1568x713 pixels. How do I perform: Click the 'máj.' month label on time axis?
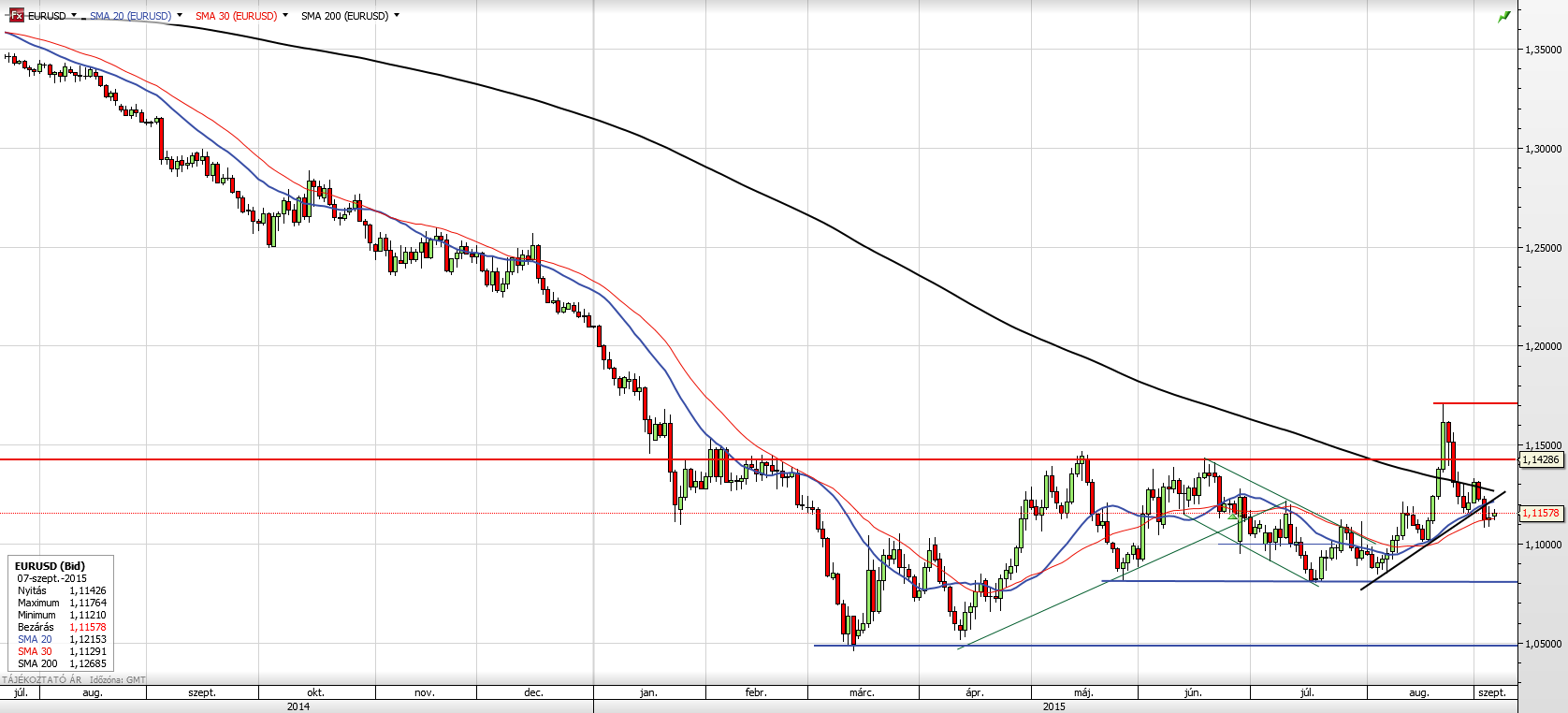point(1083,692)
